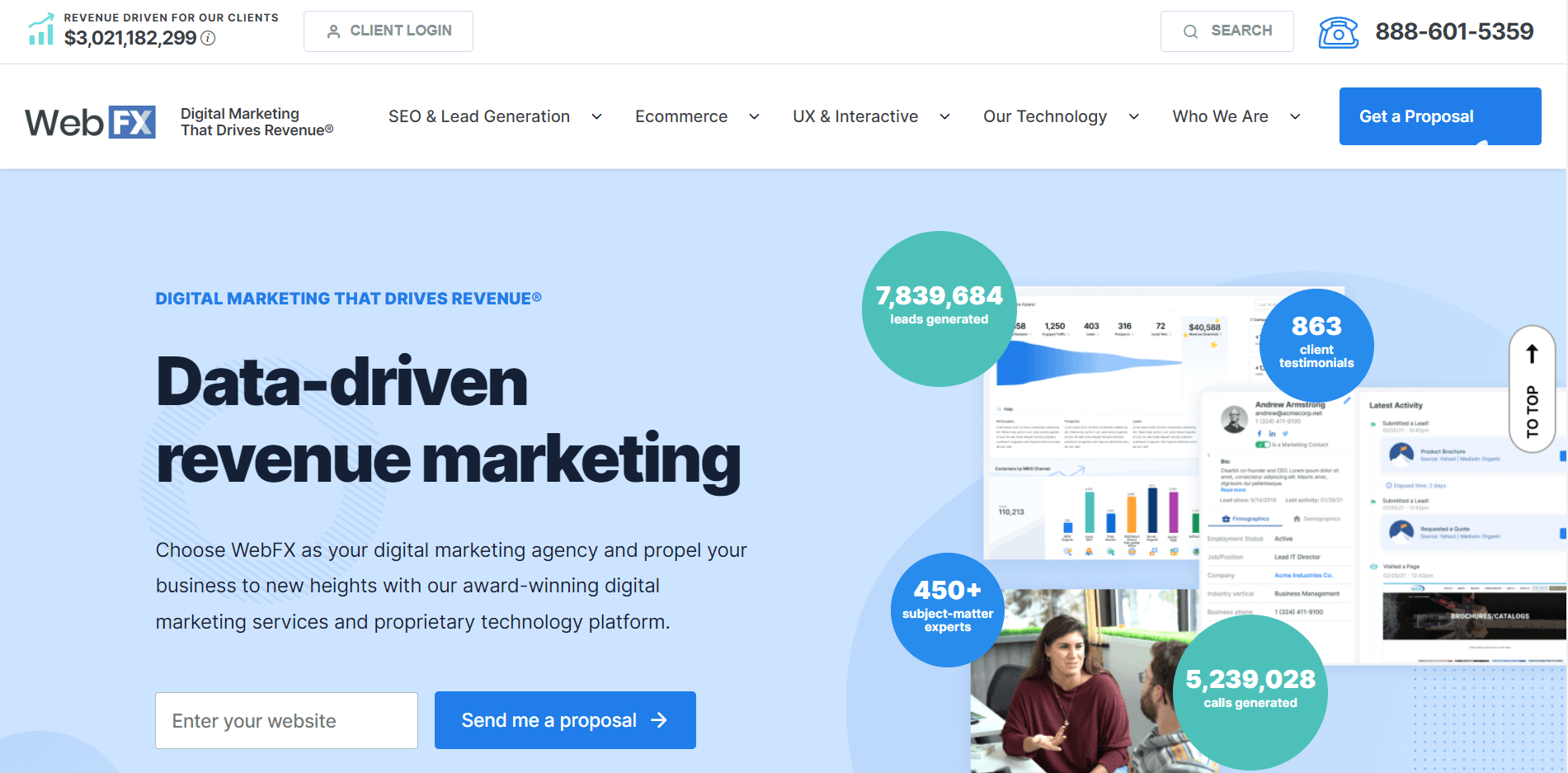1568x773 pixels.
Task: Expand the SEO & Lead Generation dropdown
Action: [x=596, y=116]
